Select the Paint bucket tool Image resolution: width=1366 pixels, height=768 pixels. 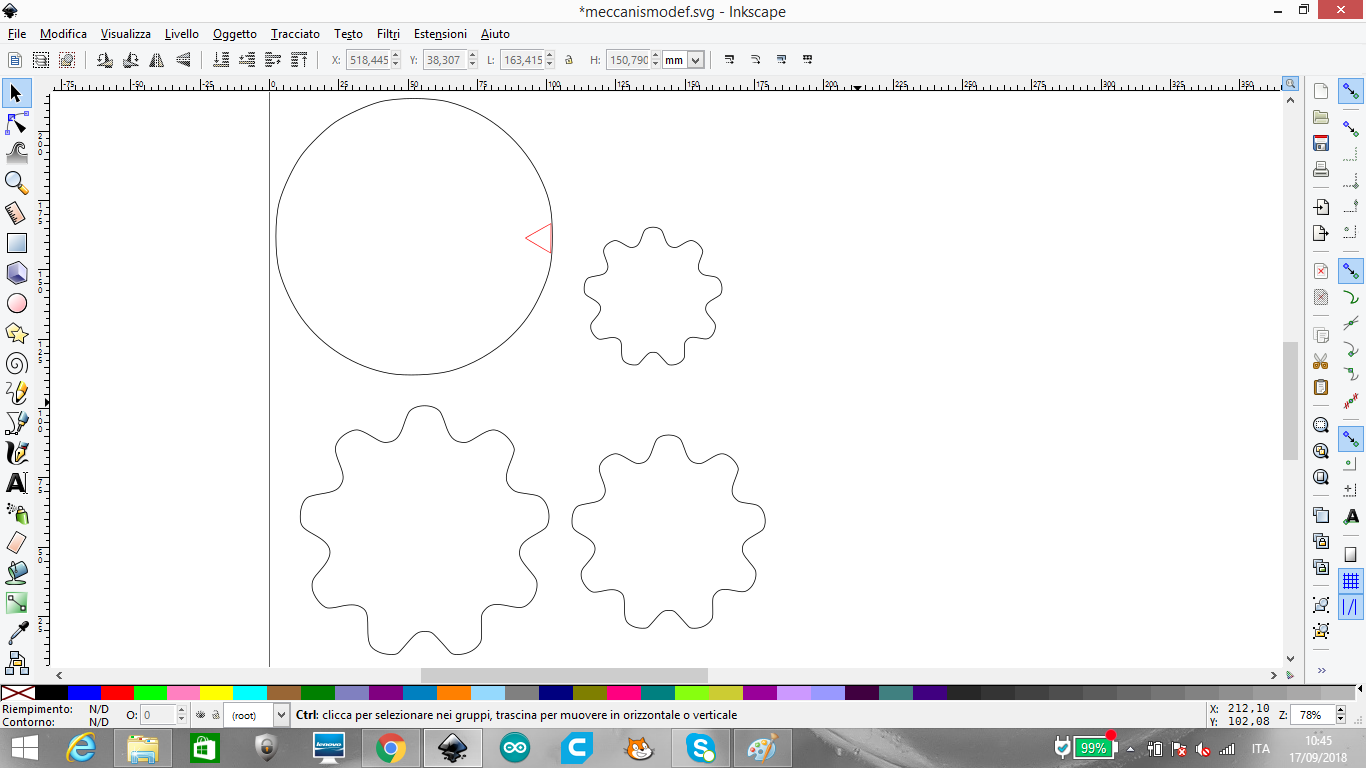pyautogui.click(x=16, y=573)
